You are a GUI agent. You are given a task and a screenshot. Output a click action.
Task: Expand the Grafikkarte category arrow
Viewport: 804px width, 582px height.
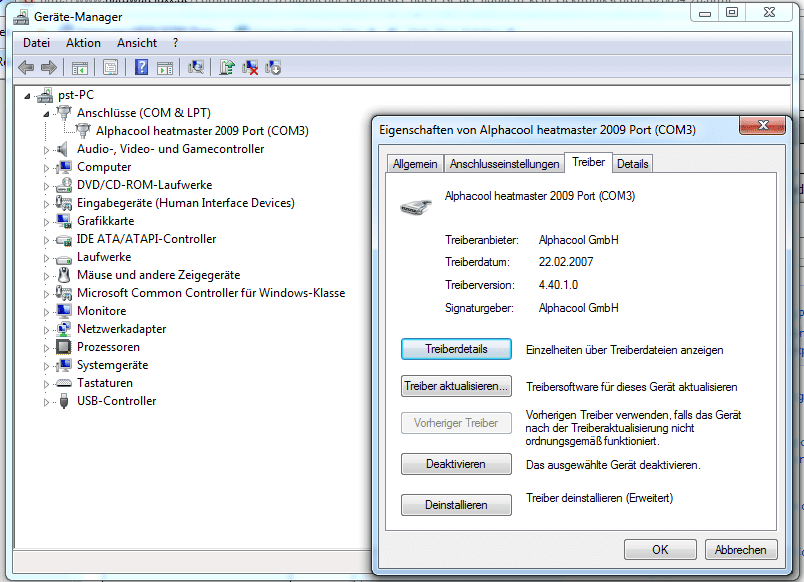[x=46, y=222]
